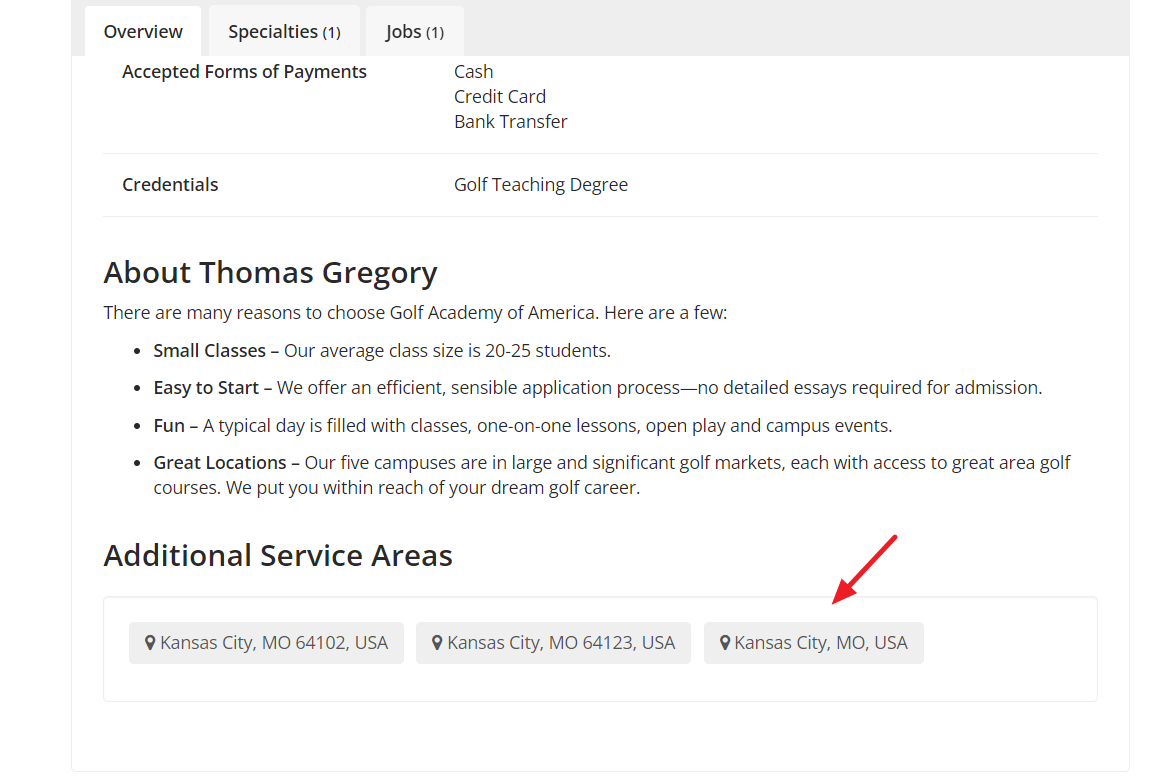Click the Easy to Start bullet text

tap(598, 387)
